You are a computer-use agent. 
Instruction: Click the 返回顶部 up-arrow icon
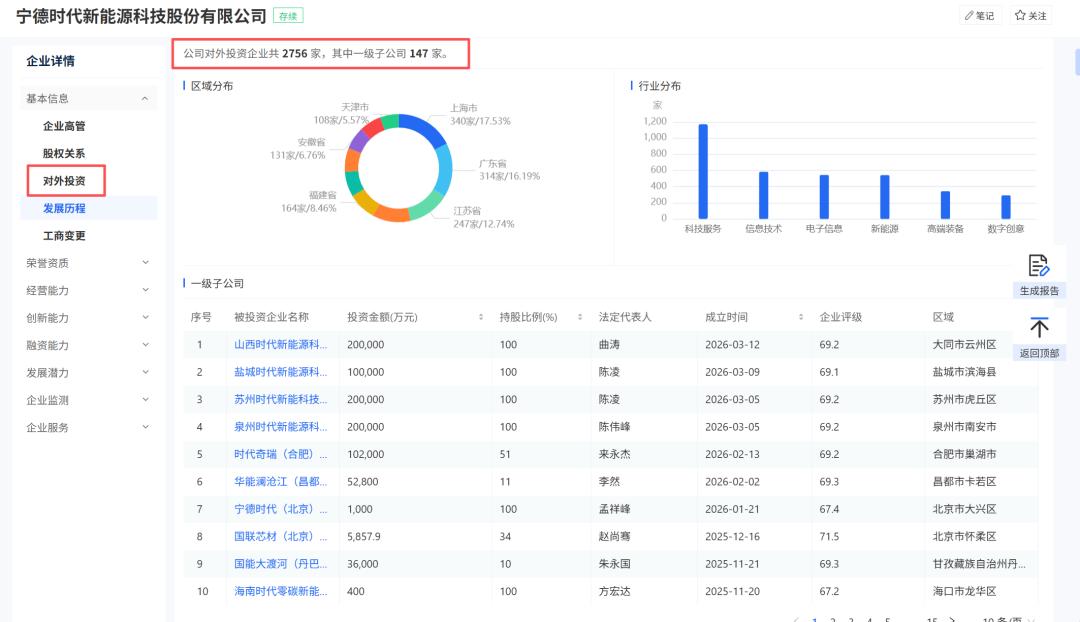click(1039, 327)
